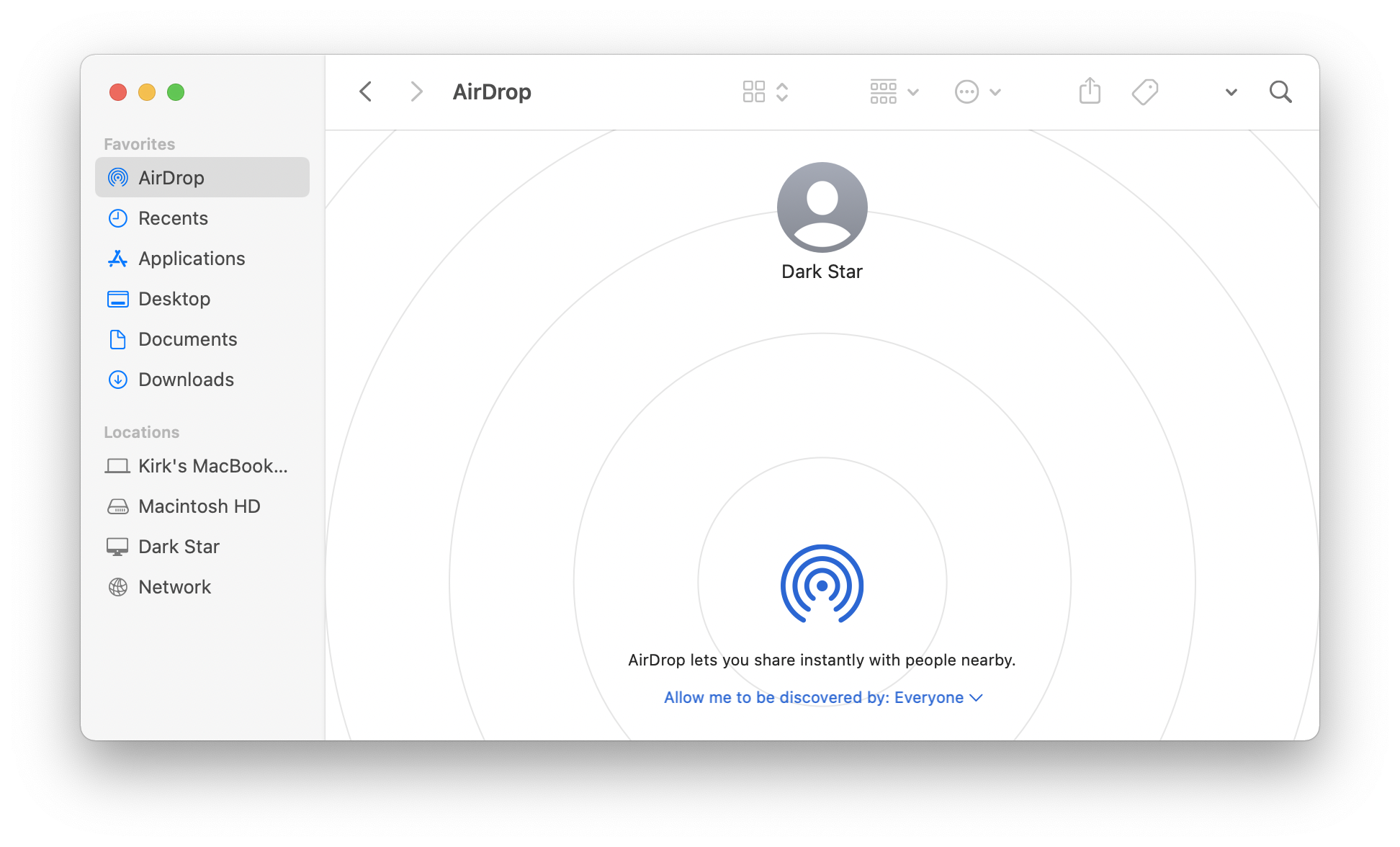Click the Network icon in sidebar
The image size is (1400, 847).
point(118,587)
